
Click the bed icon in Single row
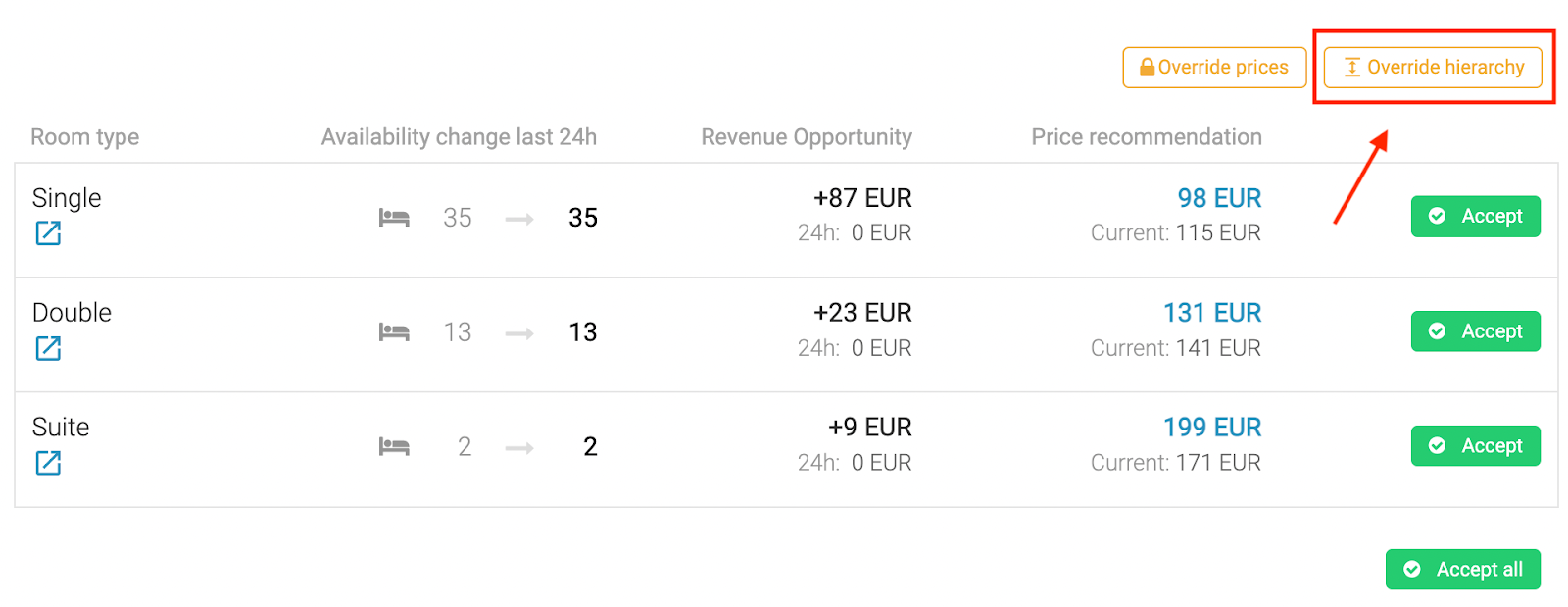pyautogui.click(x=394, y=218)
